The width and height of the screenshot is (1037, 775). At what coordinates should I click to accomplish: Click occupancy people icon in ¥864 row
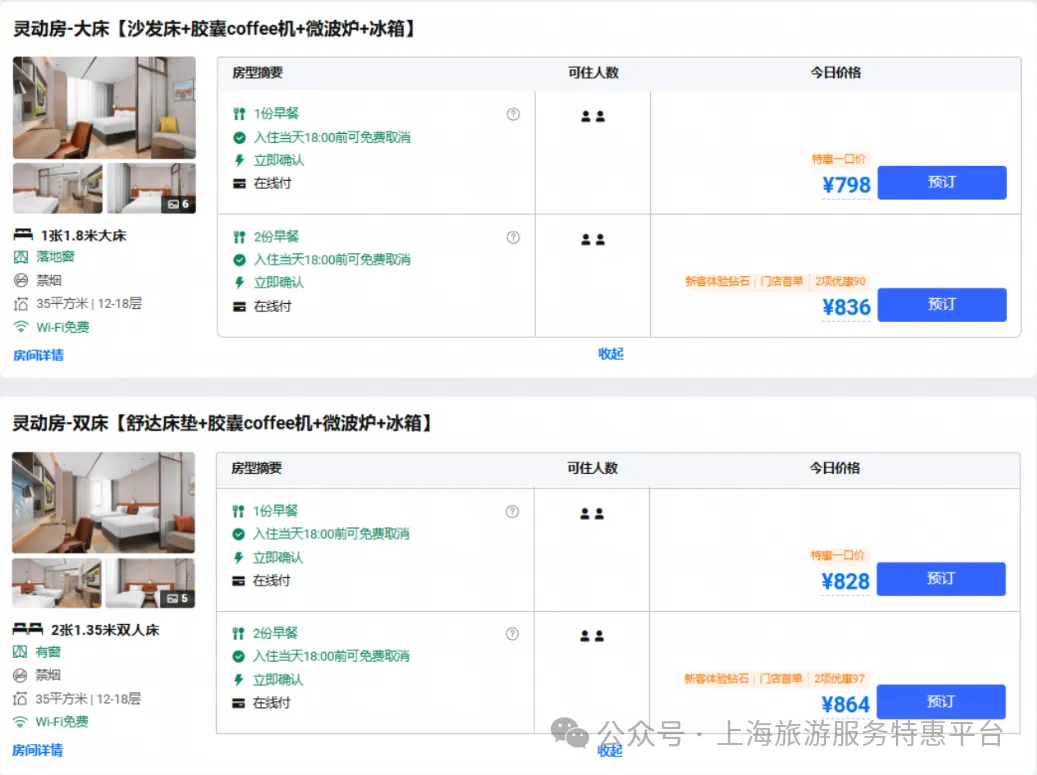click(592, 636)
